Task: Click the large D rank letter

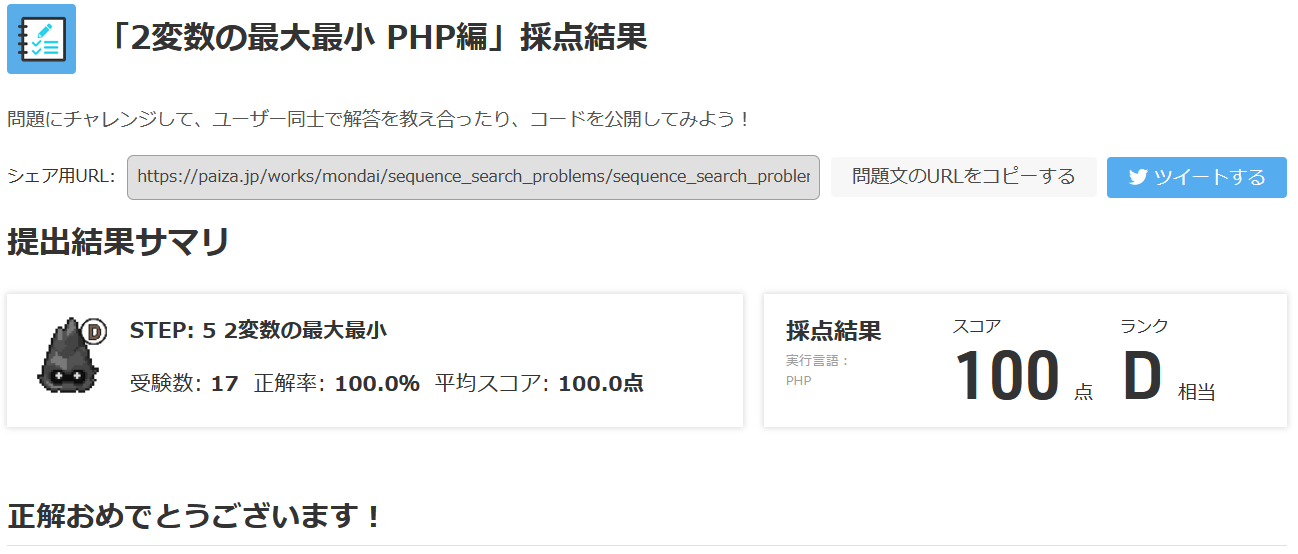Action: click(x=1142, y=377)
